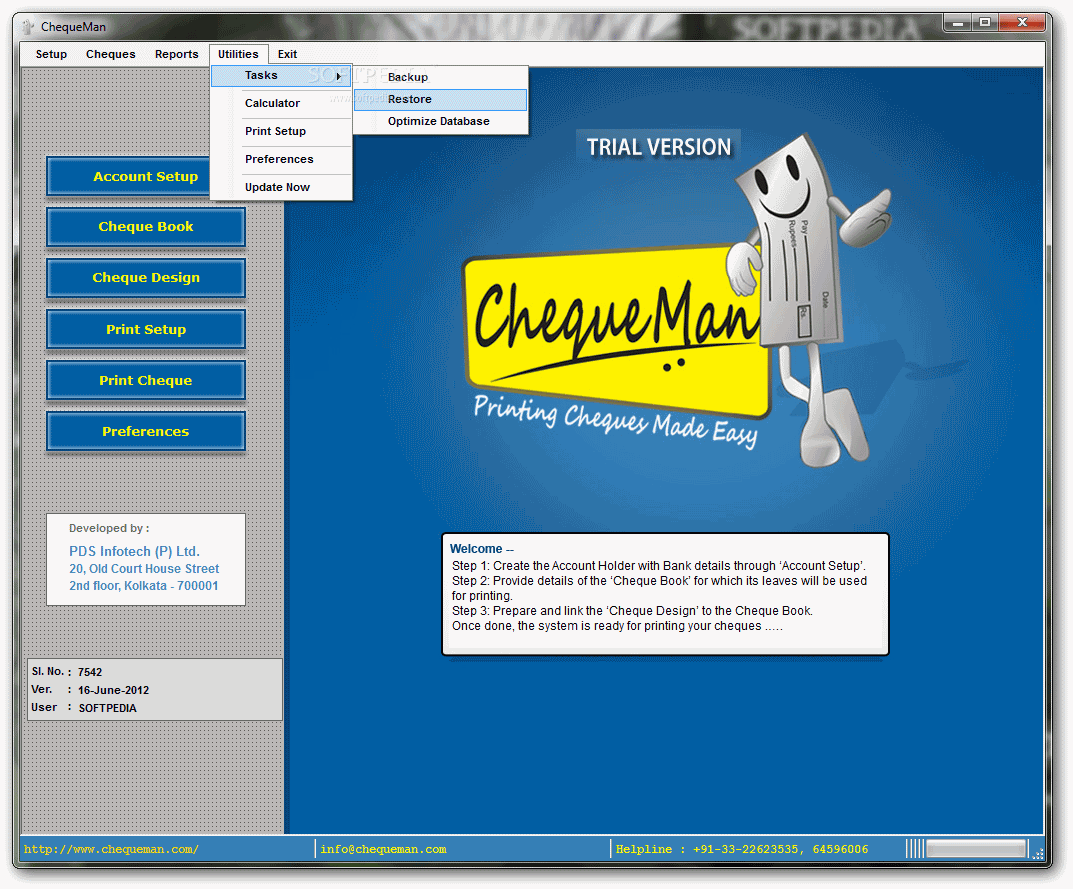The height and width of the screenshot is (889, 1073).
Task: Click the ChequeMan title bar icon
Action: click(27, 27)
